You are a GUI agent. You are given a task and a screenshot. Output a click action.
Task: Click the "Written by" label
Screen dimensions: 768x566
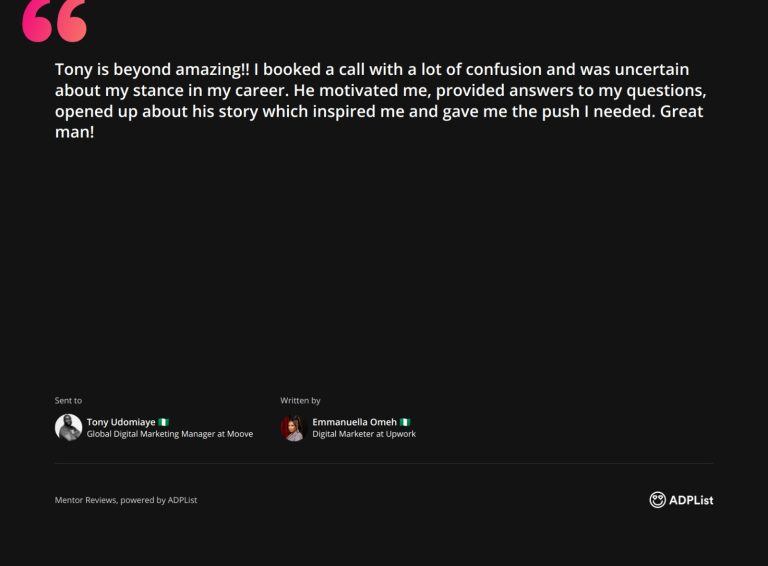coord(300,400)
